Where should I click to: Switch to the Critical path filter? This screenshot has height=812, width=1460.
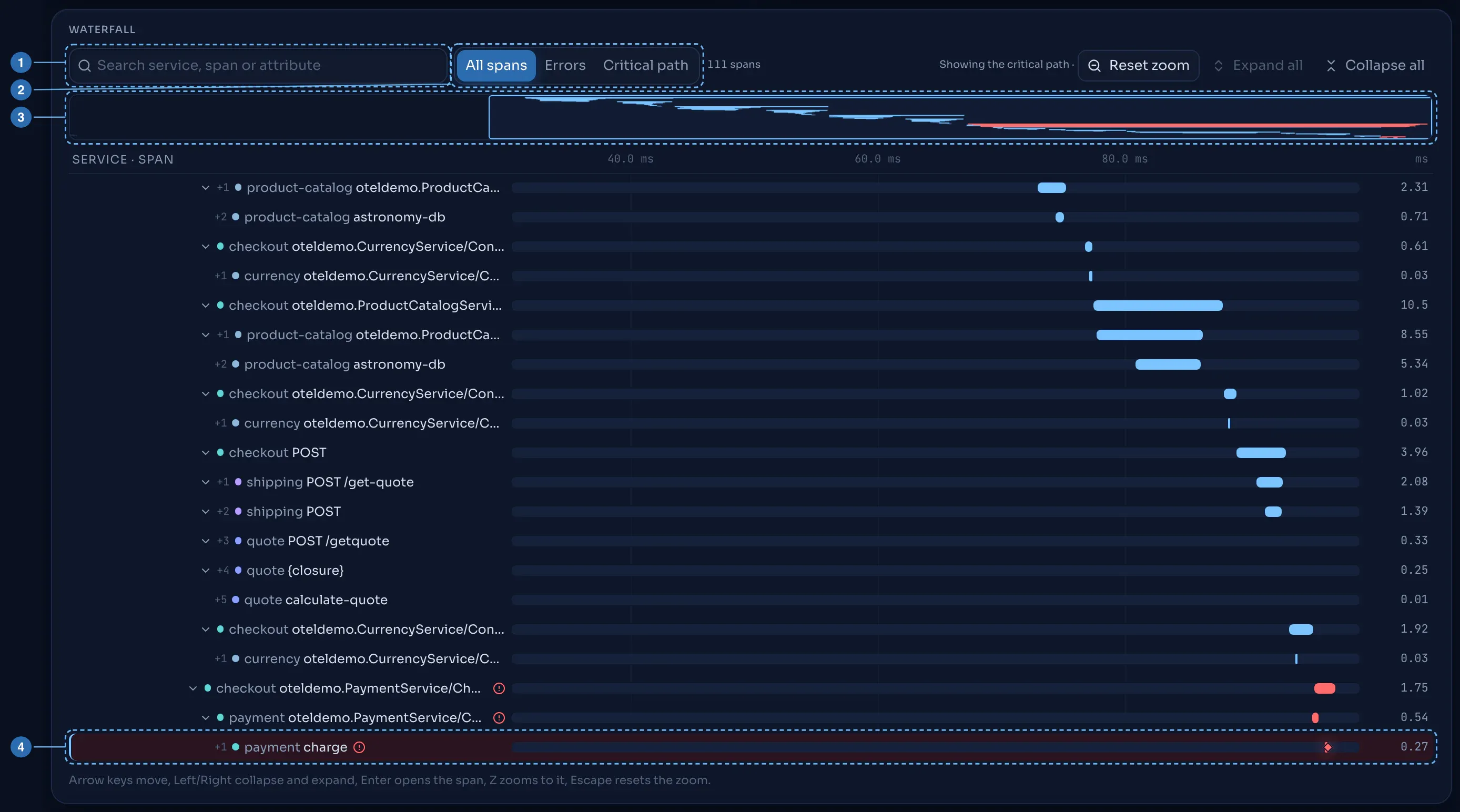pos(645,66)
